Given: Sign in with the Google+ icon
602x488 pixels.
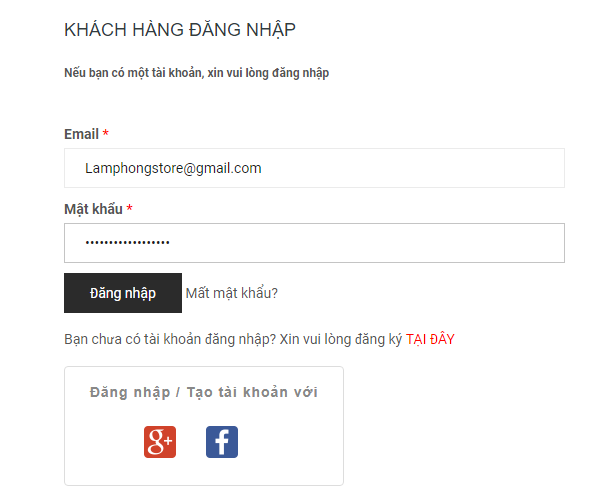Looking at the screenshot, I should click(x=160, y=442).
